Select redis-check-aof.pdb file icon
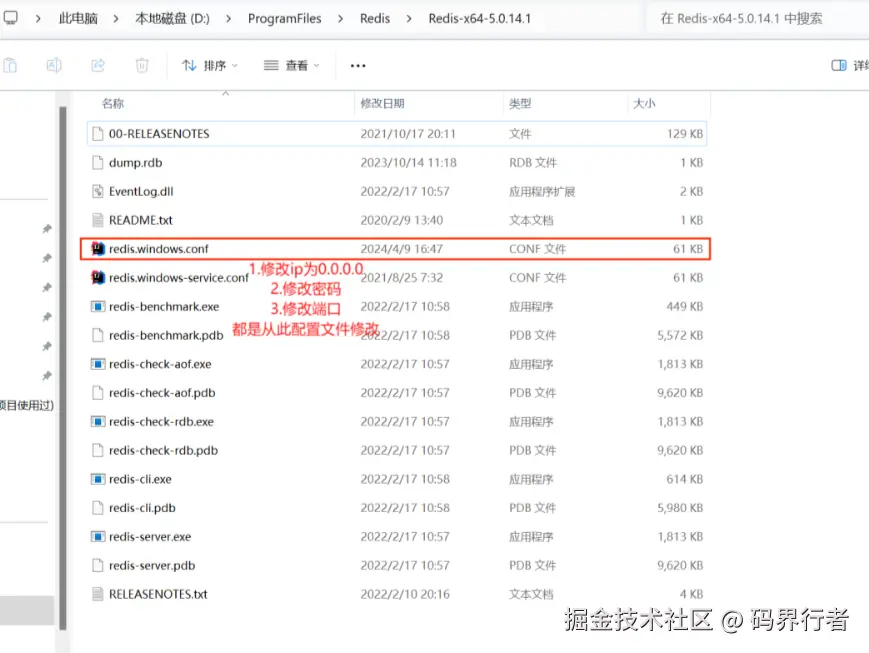Screen dimensions: 869x653 coord(98,392)
